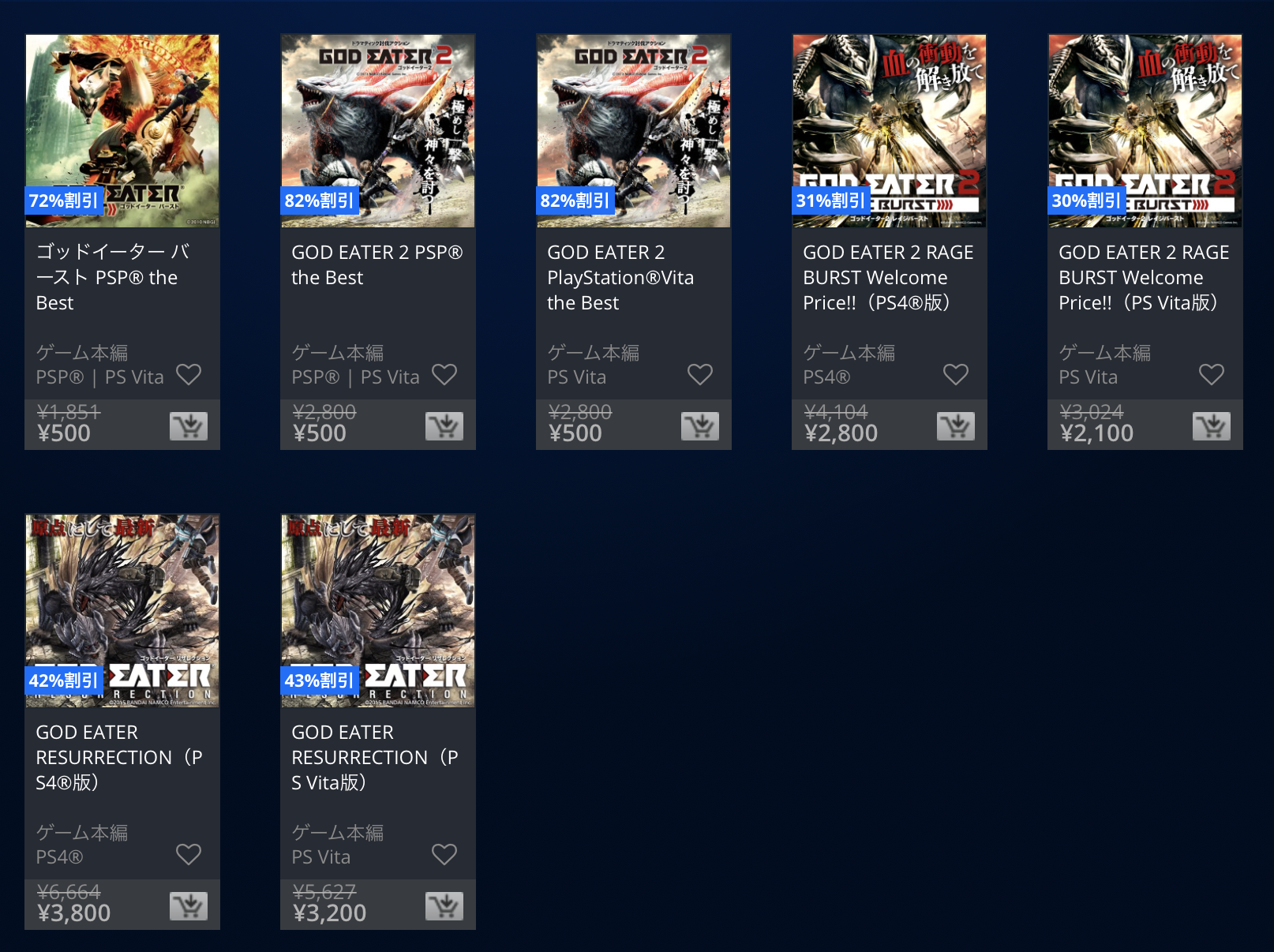Toggle wishlist heart on GOD EATER 2 PSP the Best
The image size is (1274, 952).
click(x=444, y=374)
